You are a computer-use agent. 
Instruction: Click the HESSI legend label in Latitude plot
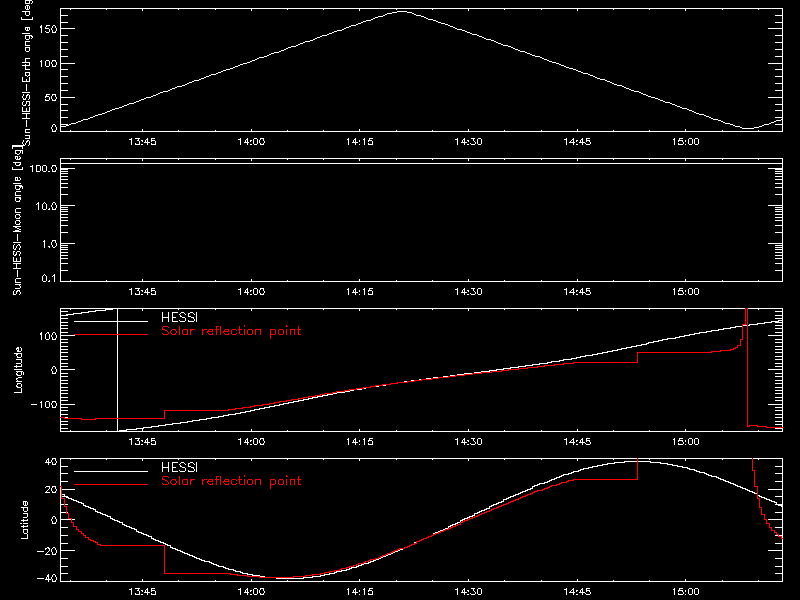tap(179, 467)
